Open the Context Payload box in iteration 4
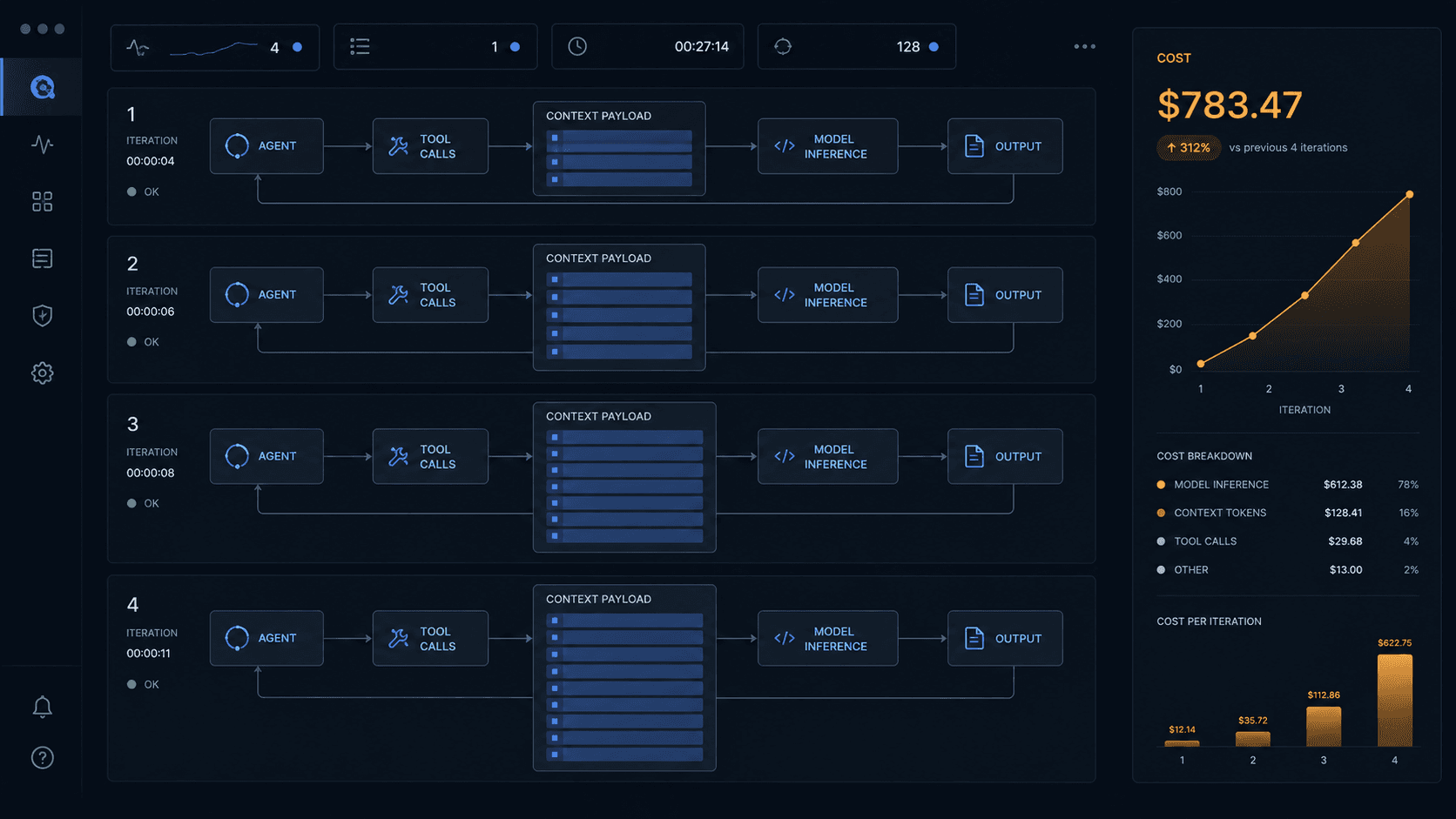The width and height of the screenshot is (1456, 819). (x=624, y=678)
